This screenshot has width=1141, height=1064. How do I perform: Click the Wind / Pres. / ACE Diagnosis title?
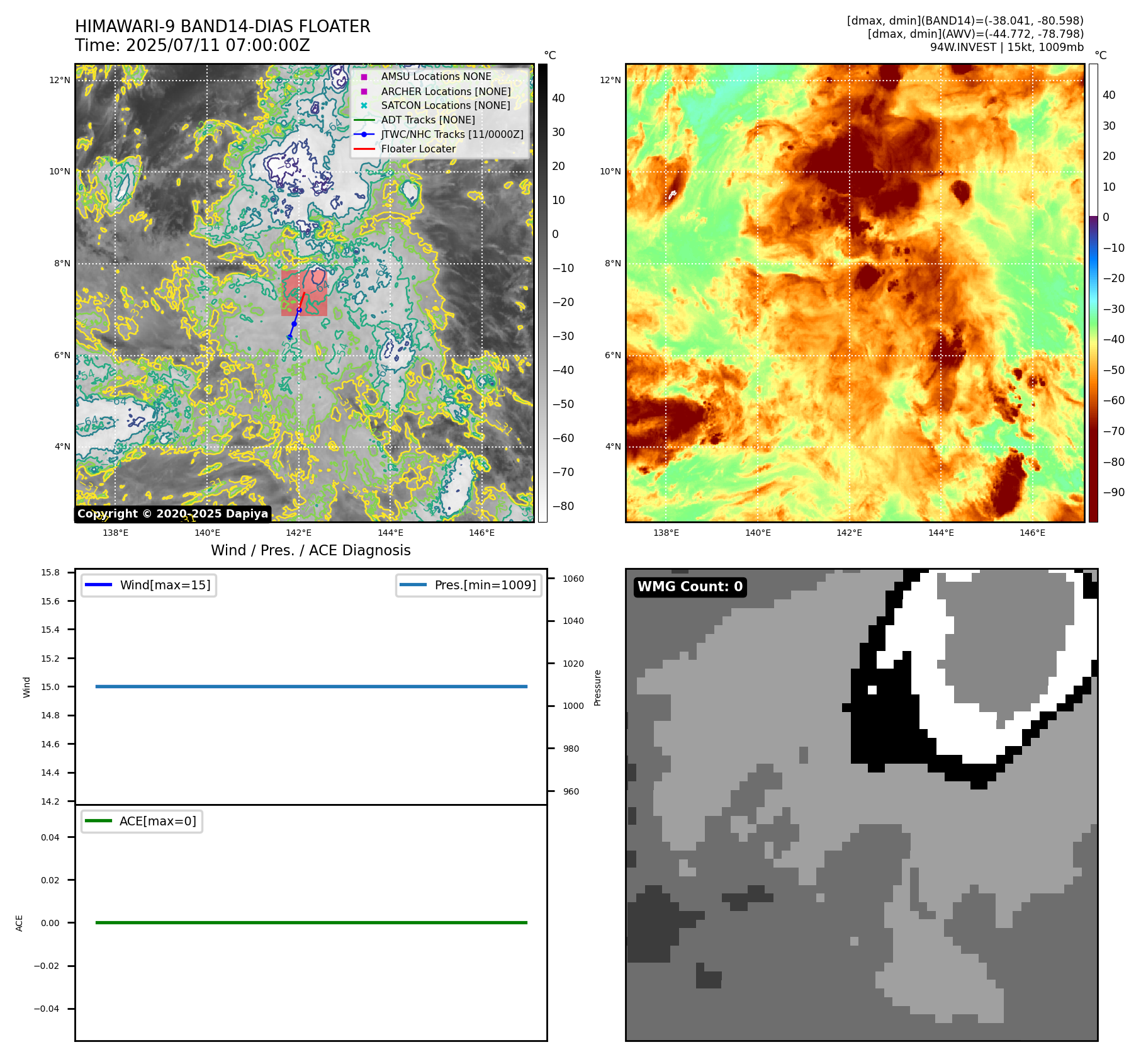[x=311, y=550]
